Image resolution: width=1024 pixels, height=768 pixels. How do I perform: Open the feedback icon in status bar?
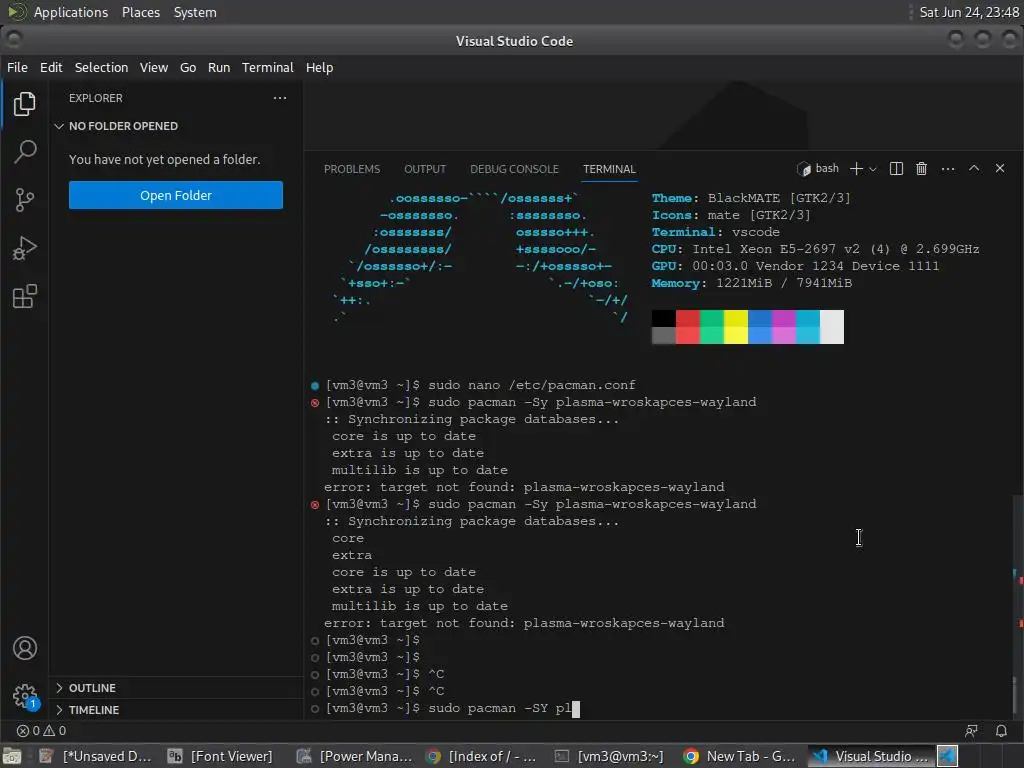[x=971, y=731]
